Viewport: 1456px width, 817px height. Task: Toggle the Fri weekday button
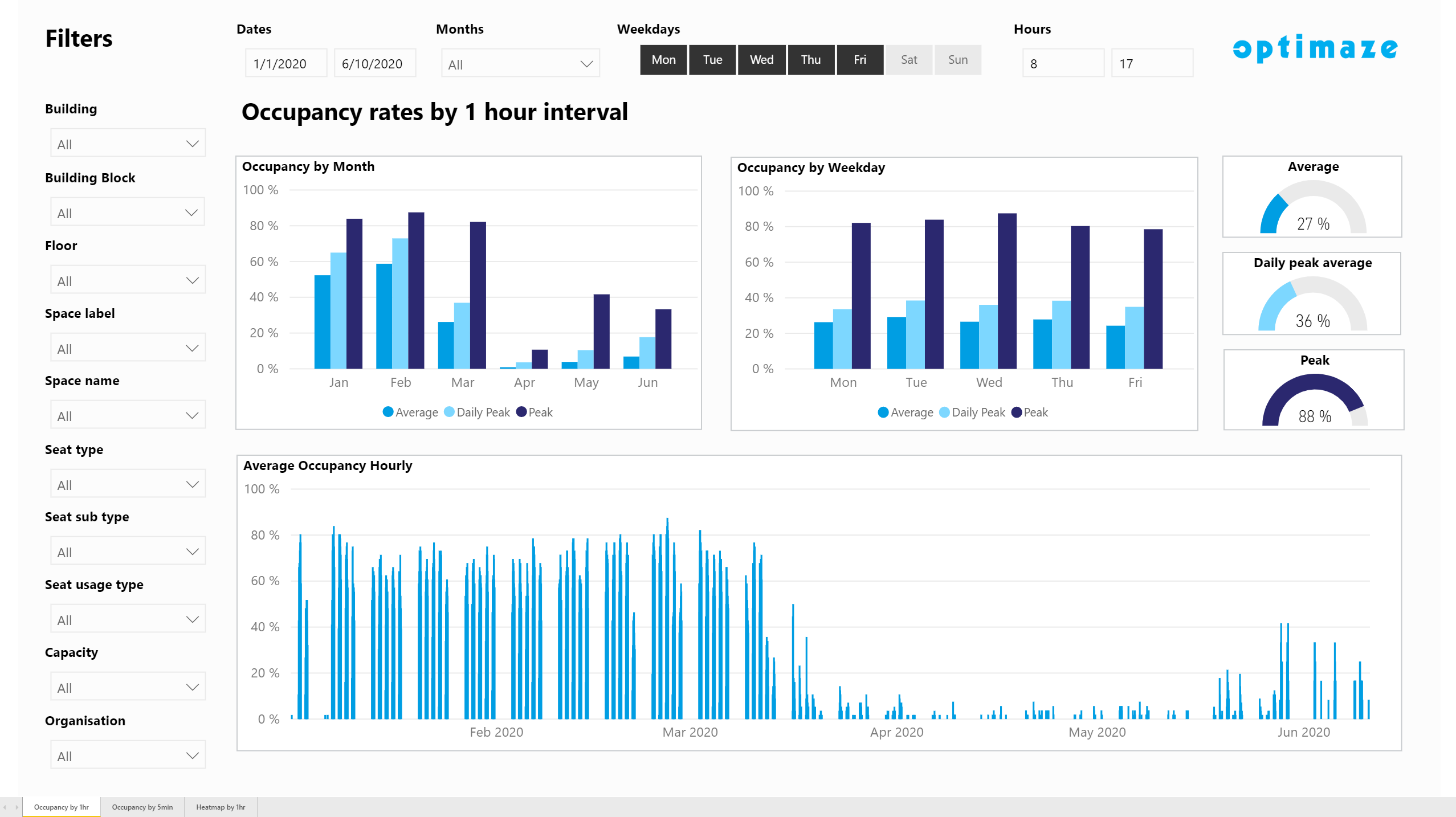tap(859, 60)
